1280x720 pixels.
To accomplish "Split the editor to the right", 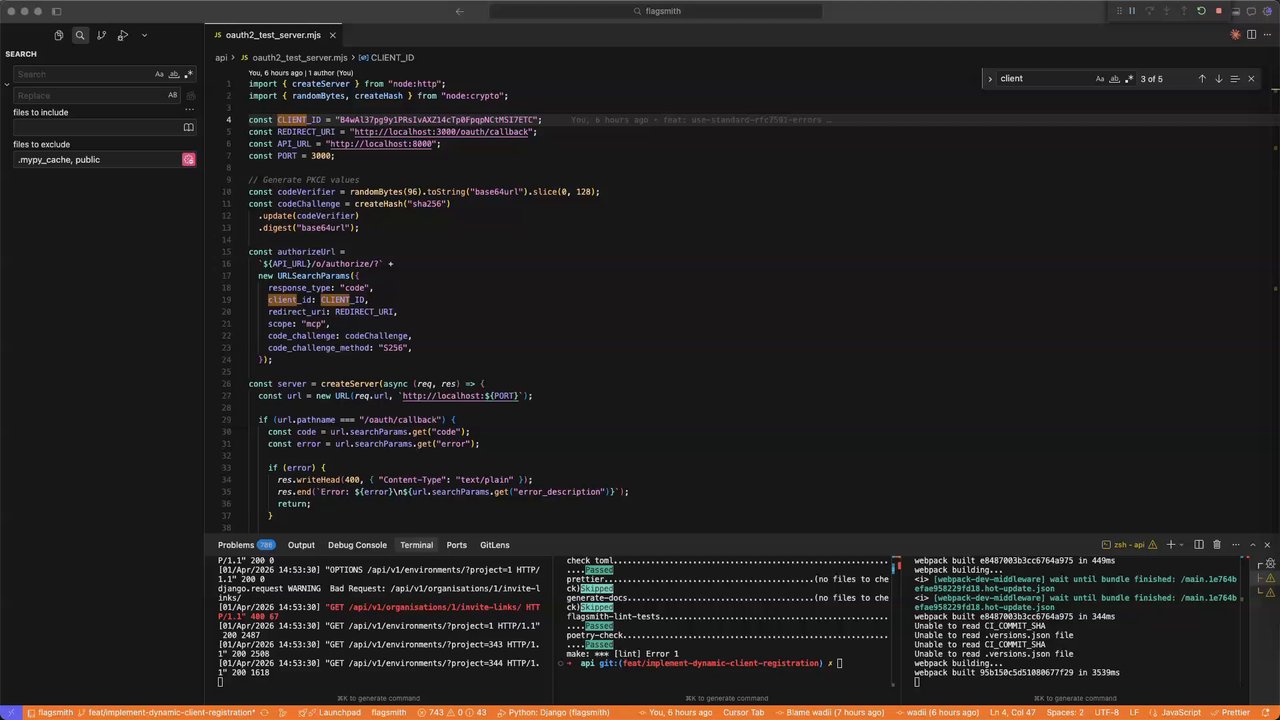I will coord(1251,35).
